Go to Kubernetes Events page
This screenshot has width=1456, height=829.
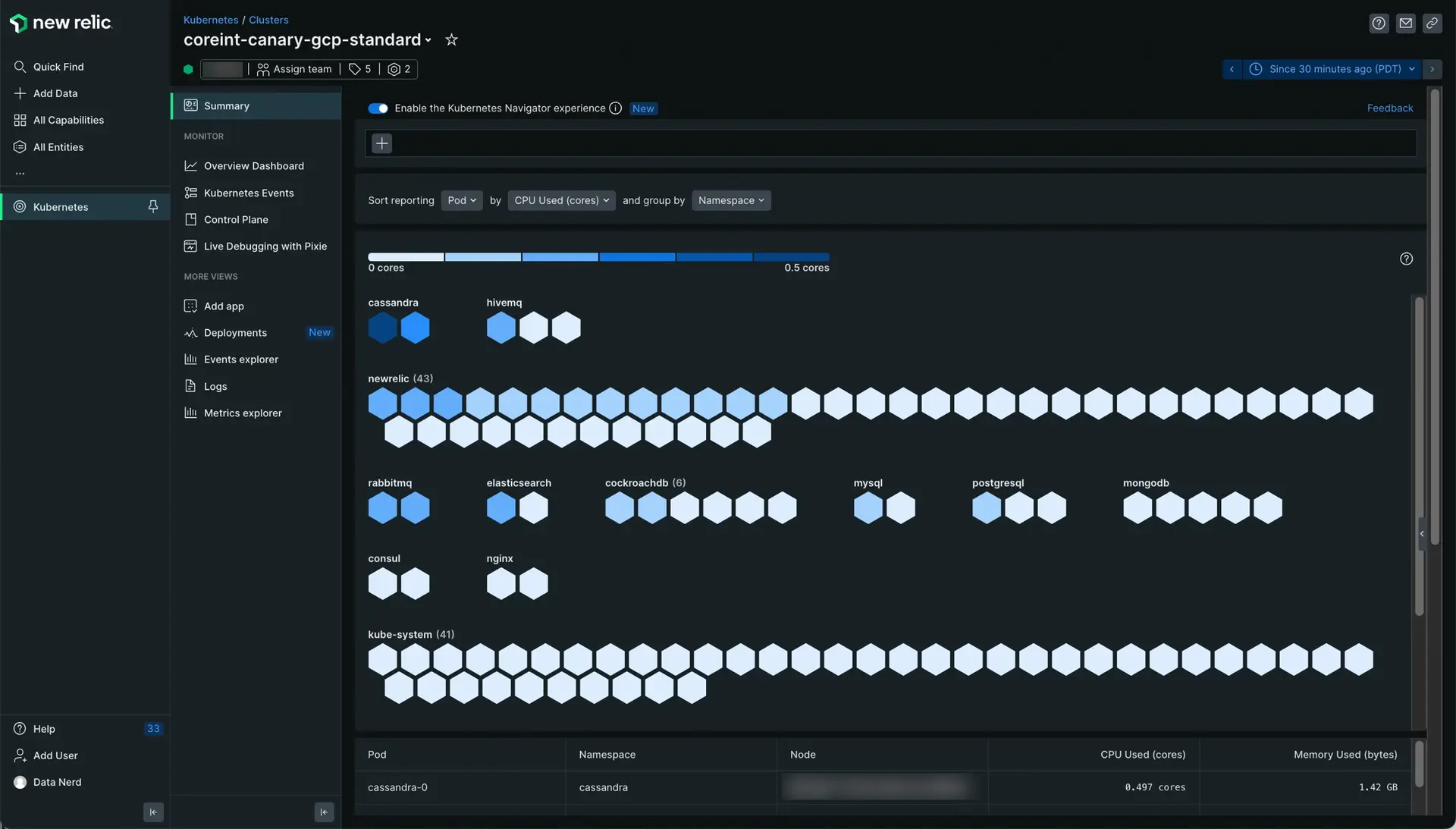[x=248, y=193]
